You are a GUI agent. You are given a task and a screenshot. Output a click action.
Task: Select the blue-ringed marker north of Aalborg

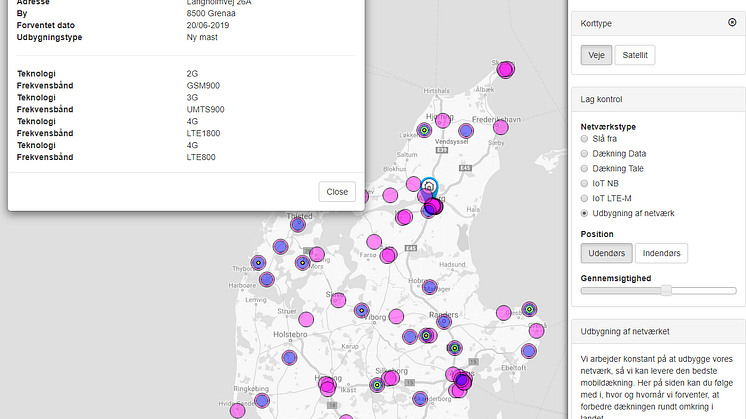[x=429, y=186]
